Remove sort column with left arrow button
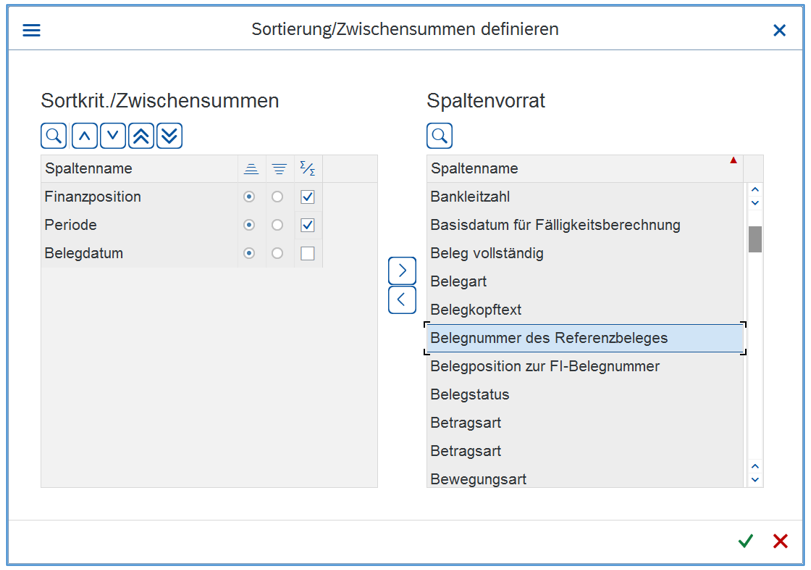 tap(401, 299)
